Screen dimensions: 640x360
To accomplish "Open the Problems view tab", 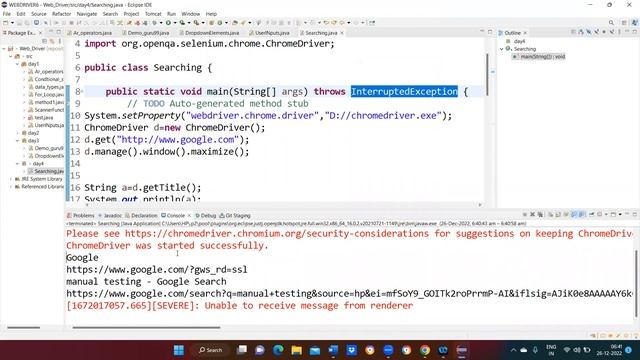I will click(81, 216).
